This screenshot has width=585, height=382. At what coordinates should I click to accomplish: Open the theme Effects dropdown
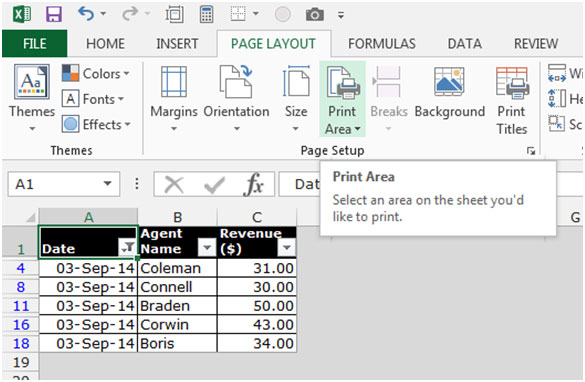tap(96, 124)
